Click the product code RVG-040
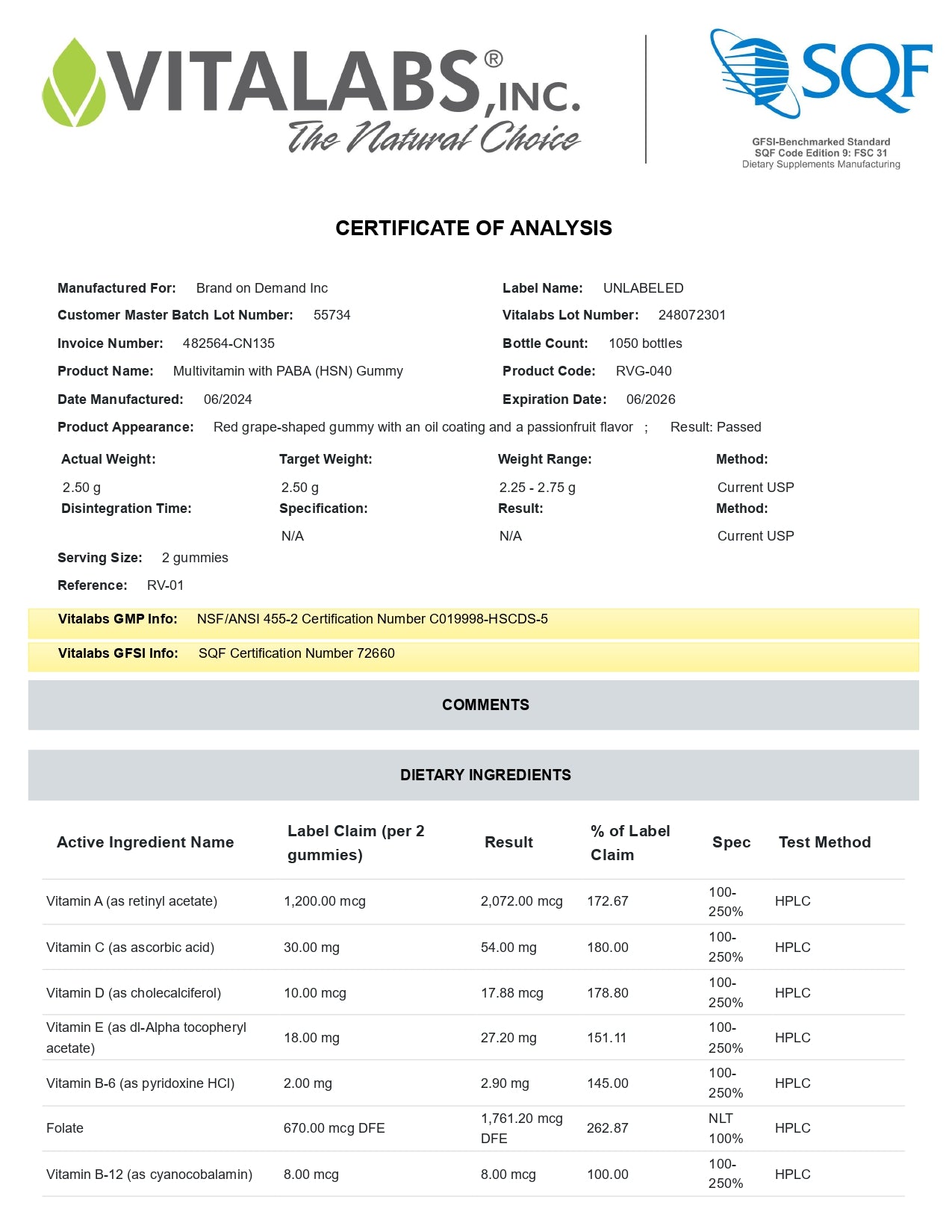The width and height of the screenshot is (952, 1232). point(644,371)
